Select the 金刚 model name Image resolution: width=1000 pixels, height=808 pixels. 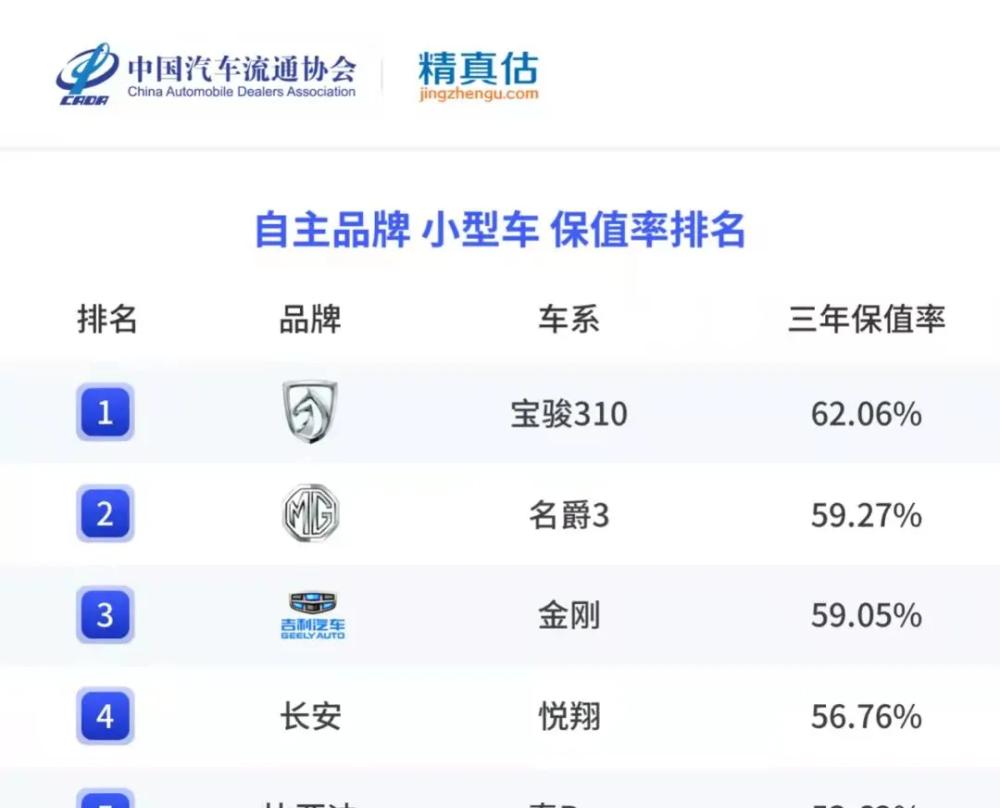coord(569,616)
